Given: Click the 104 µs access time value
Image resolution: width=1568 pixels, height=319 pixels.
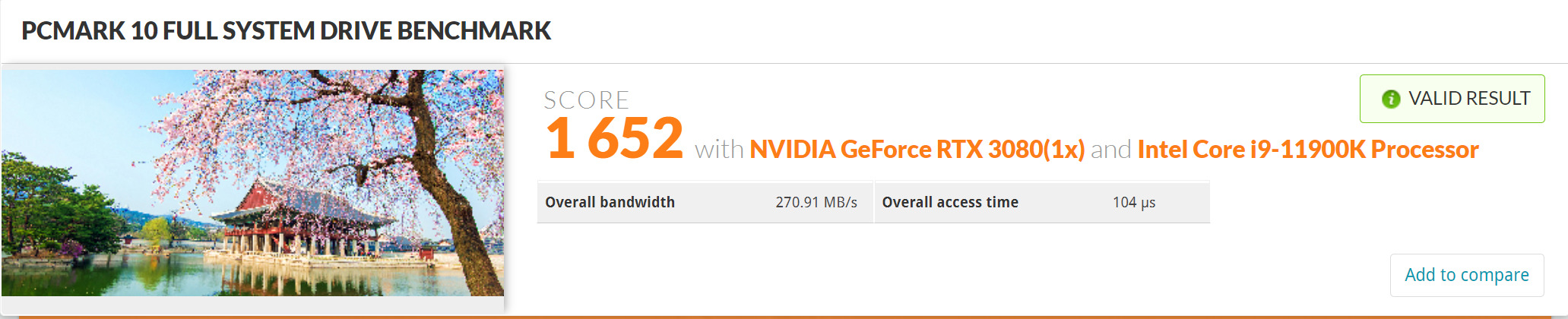Looking at the screenshot, I should pos(1133,203).
